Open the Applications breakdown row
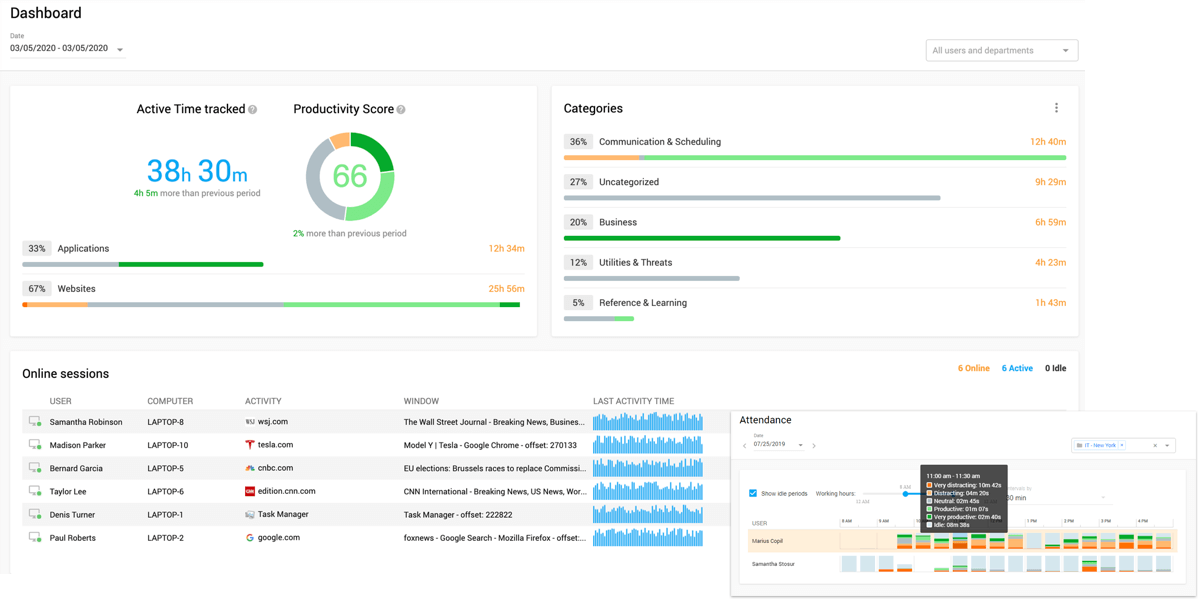 (273, 254)
